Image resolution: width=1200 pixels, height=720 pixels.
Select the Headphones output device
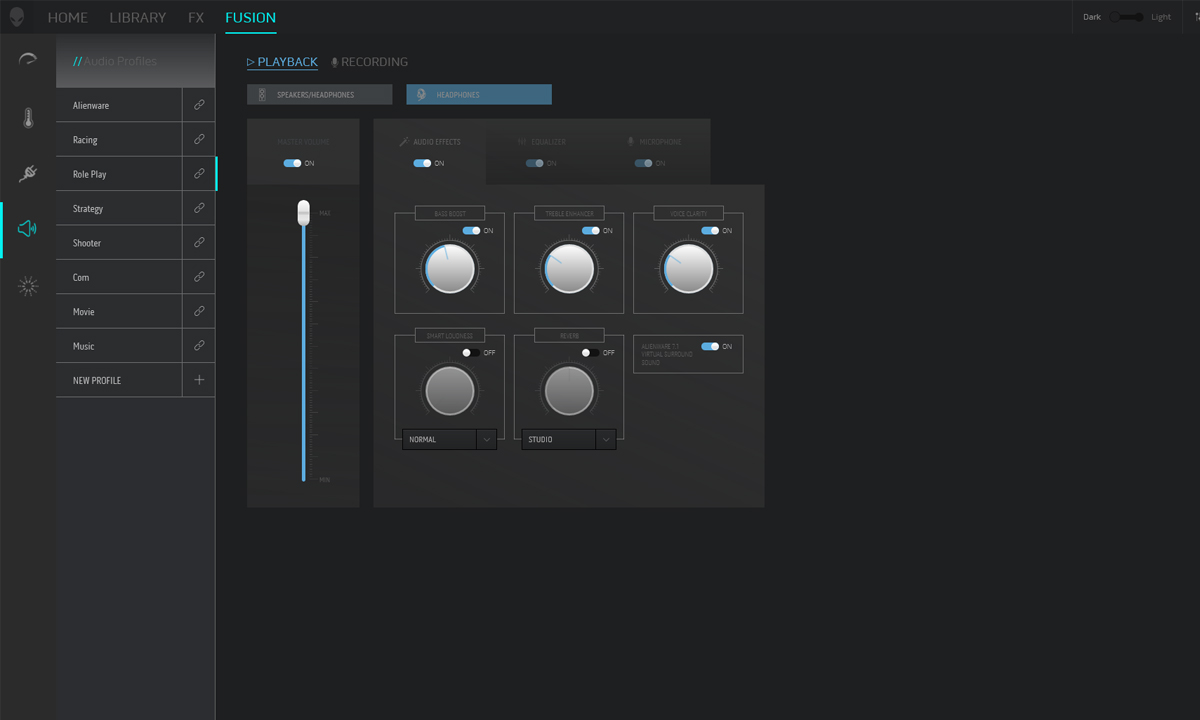479,95
